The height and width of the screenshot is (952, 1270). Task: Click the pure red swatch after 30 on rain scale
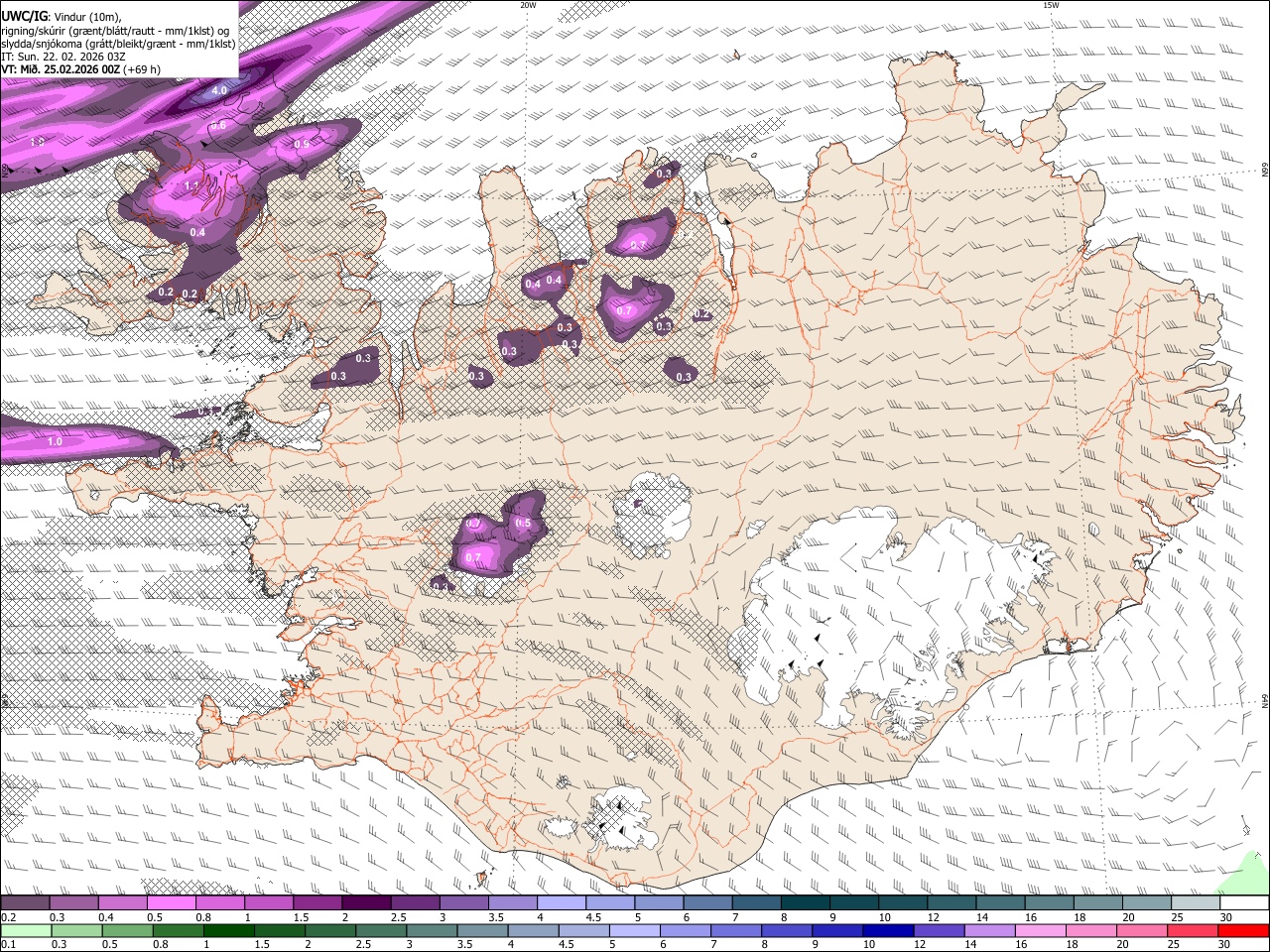pyautogui.click(x=1243, y=930)
